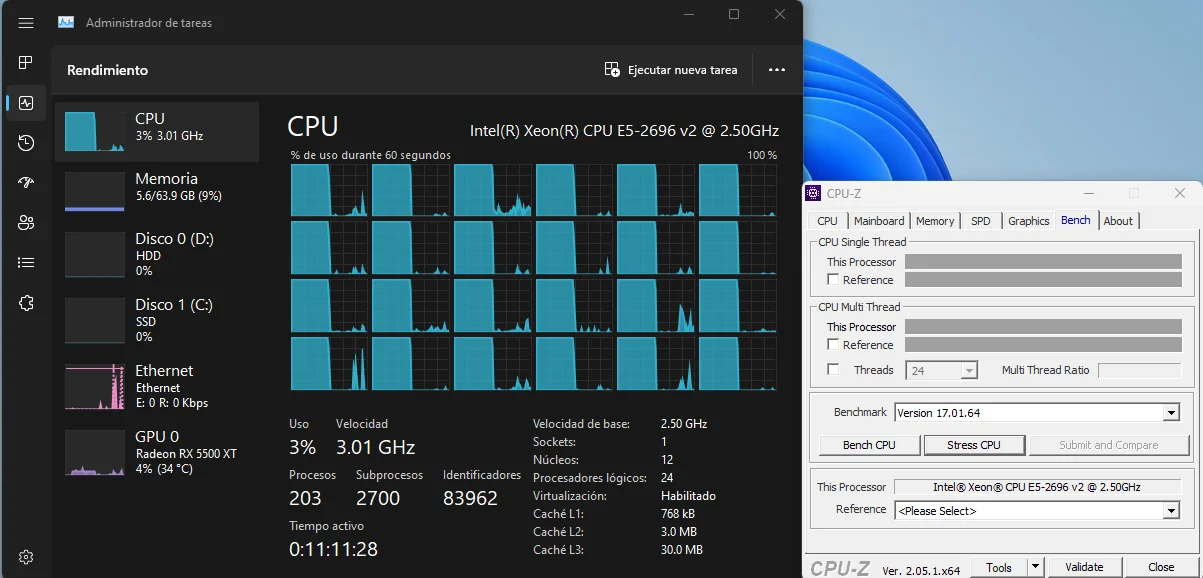Open the Startup apps icon in sidebar
The image size is (1203, 578).
click(26, 183)
